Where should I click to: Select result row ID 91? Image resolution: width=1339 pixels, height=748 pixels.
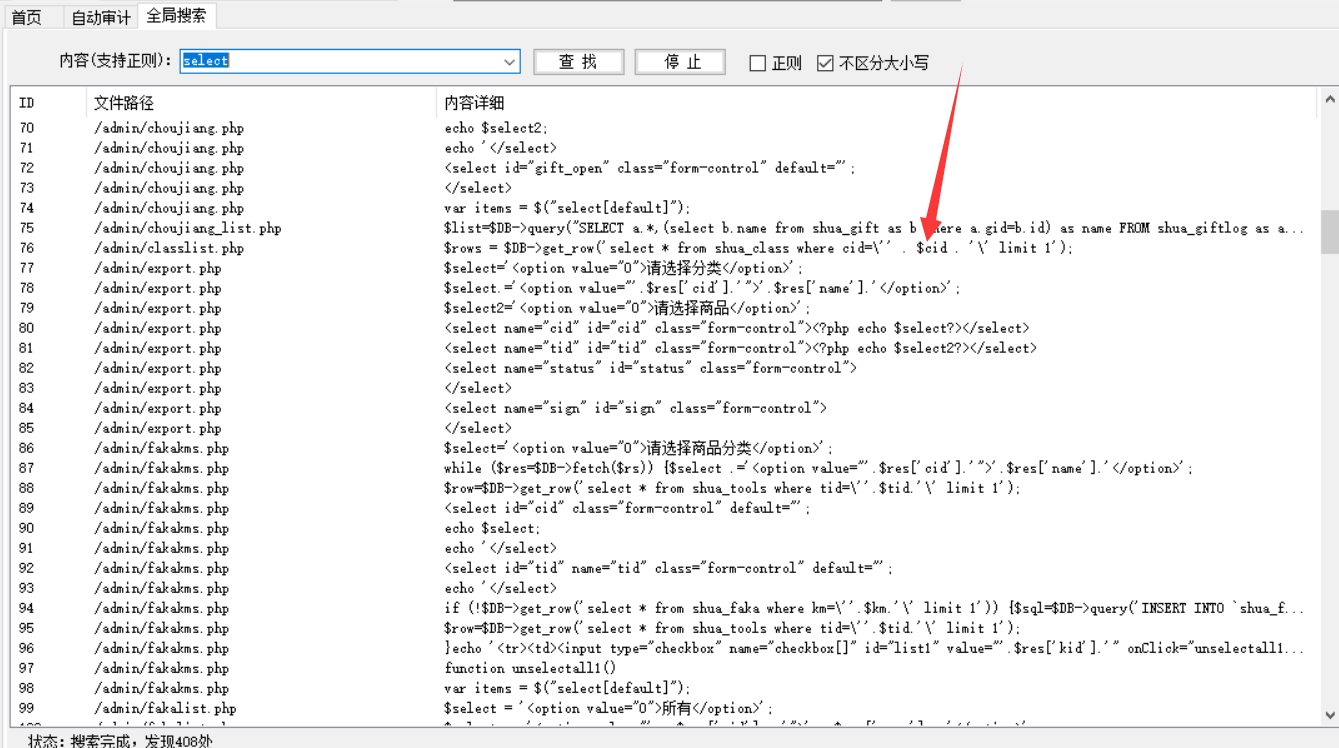pos(27,548)
